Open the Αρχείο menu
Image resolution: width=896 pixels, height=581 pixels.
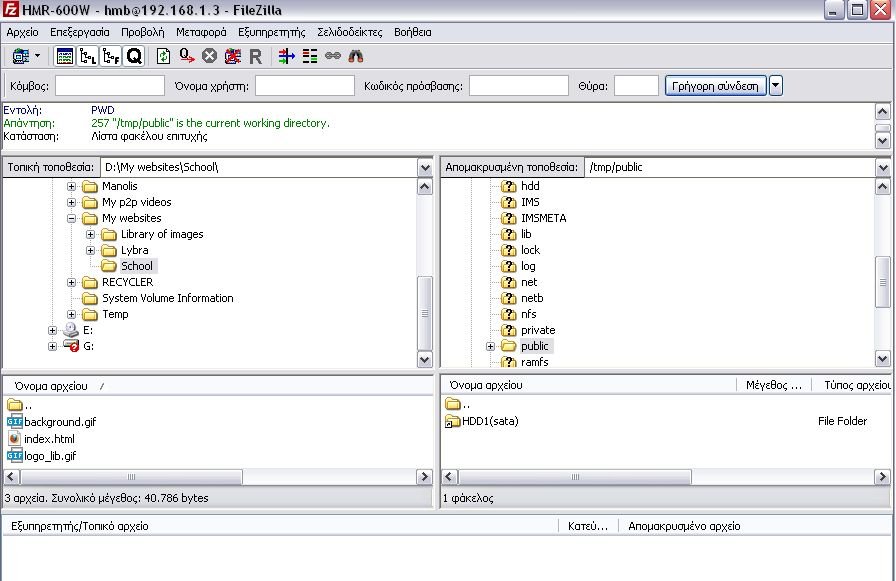[x=23, y=32]
